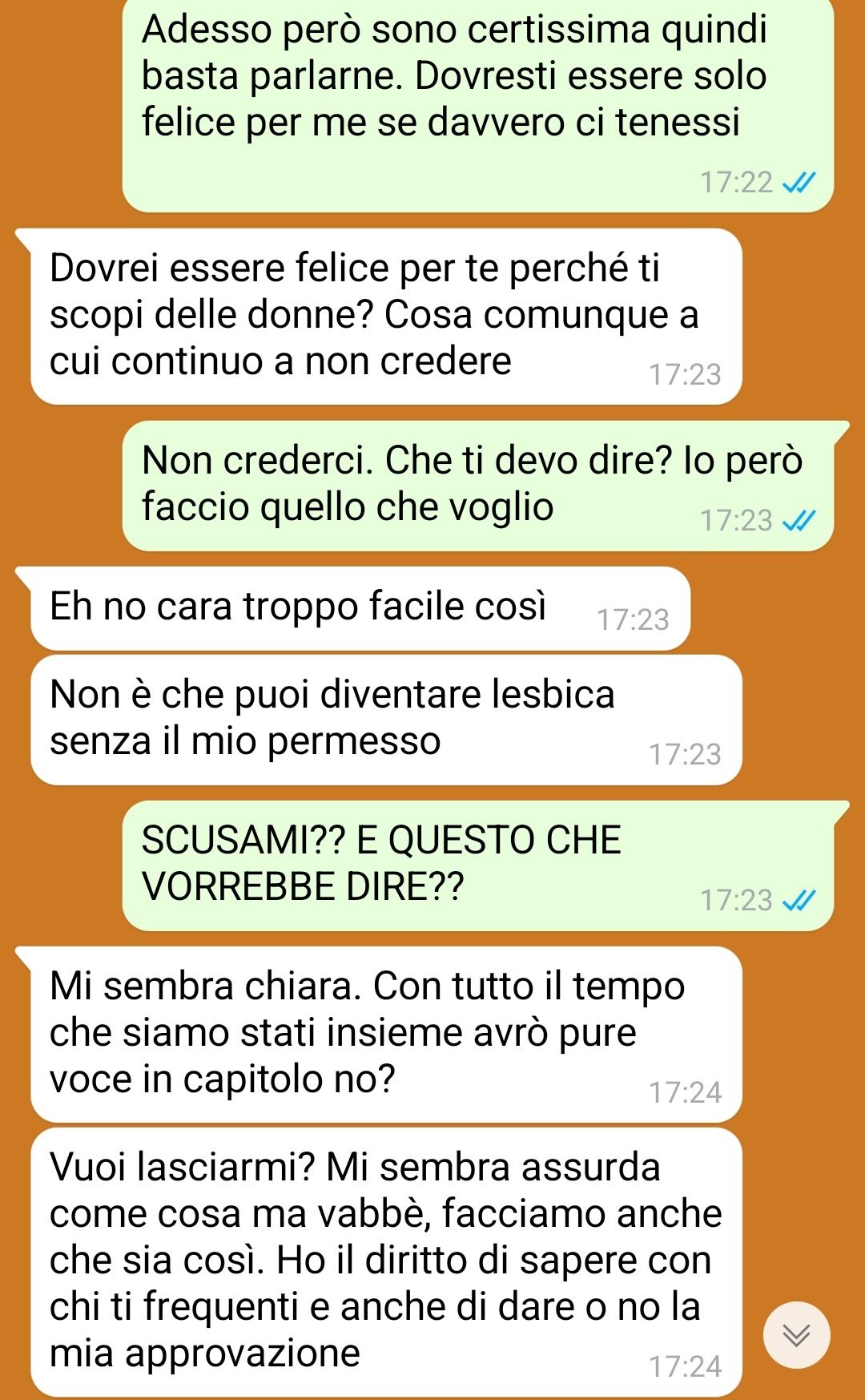Tap the 17:23 timestamp next to 'VORREBBE DIRE??'
Viewport: 865px width, 1400px height.
coord(736,901)
